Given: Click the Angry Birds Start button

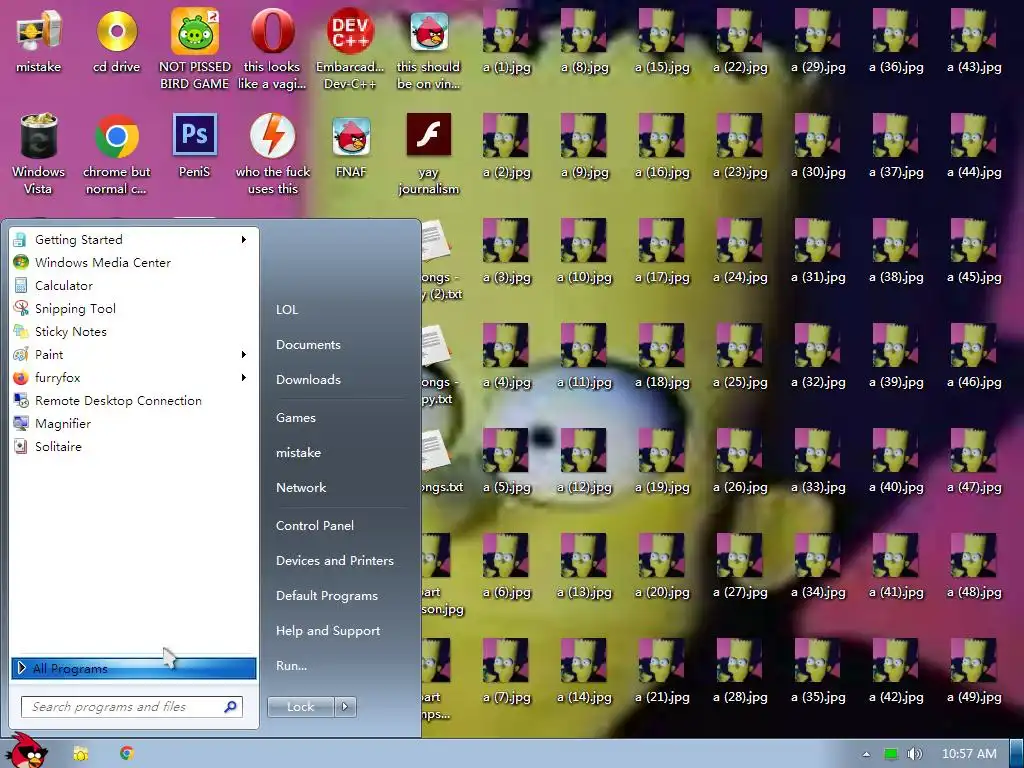Looking at the screenshot, I should [x=26, y=751].
